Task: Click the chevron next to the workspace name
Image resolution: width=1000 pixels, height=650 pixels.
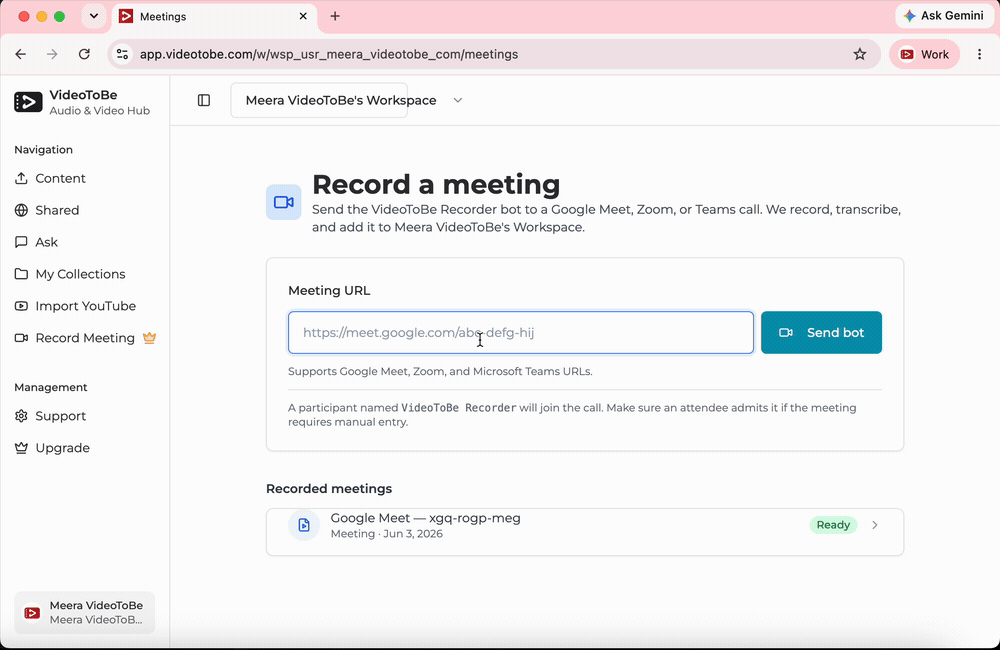Action: (458, 100)
